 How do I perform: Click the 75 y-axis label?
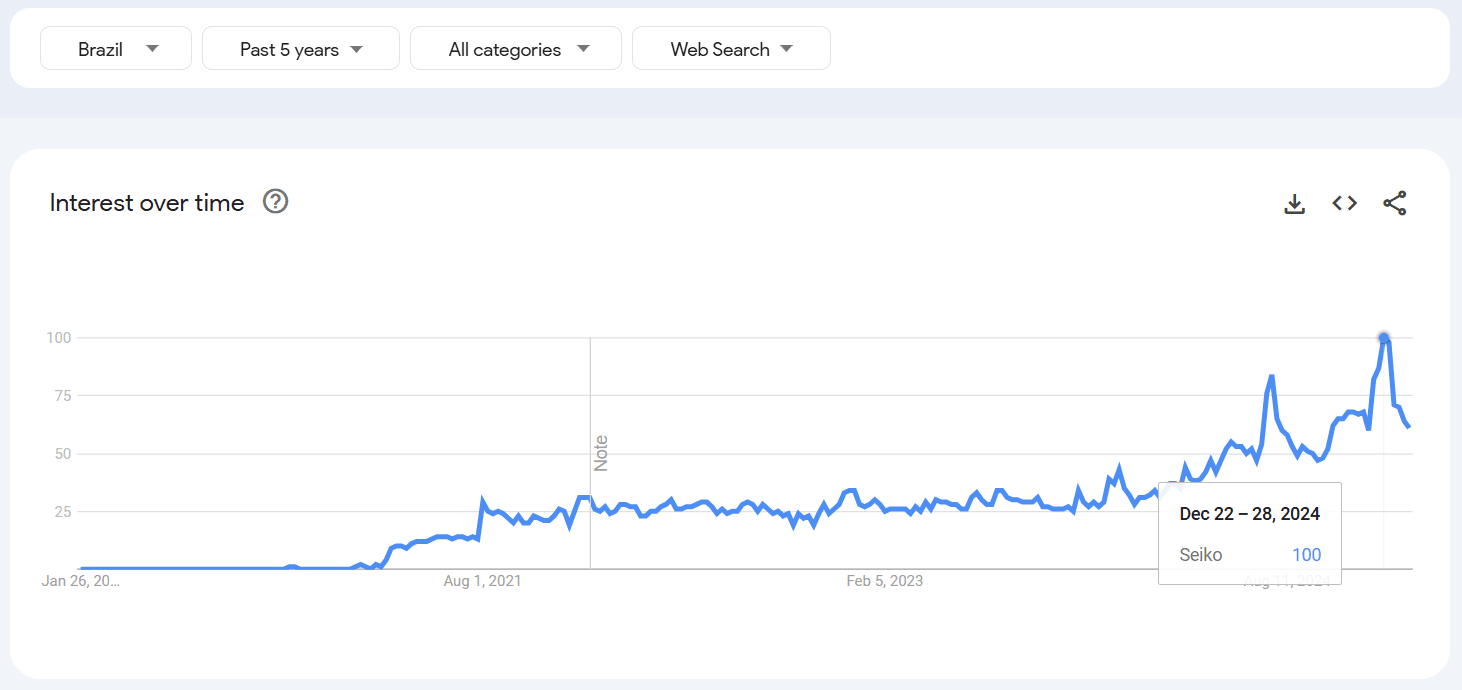click(61, 396)
